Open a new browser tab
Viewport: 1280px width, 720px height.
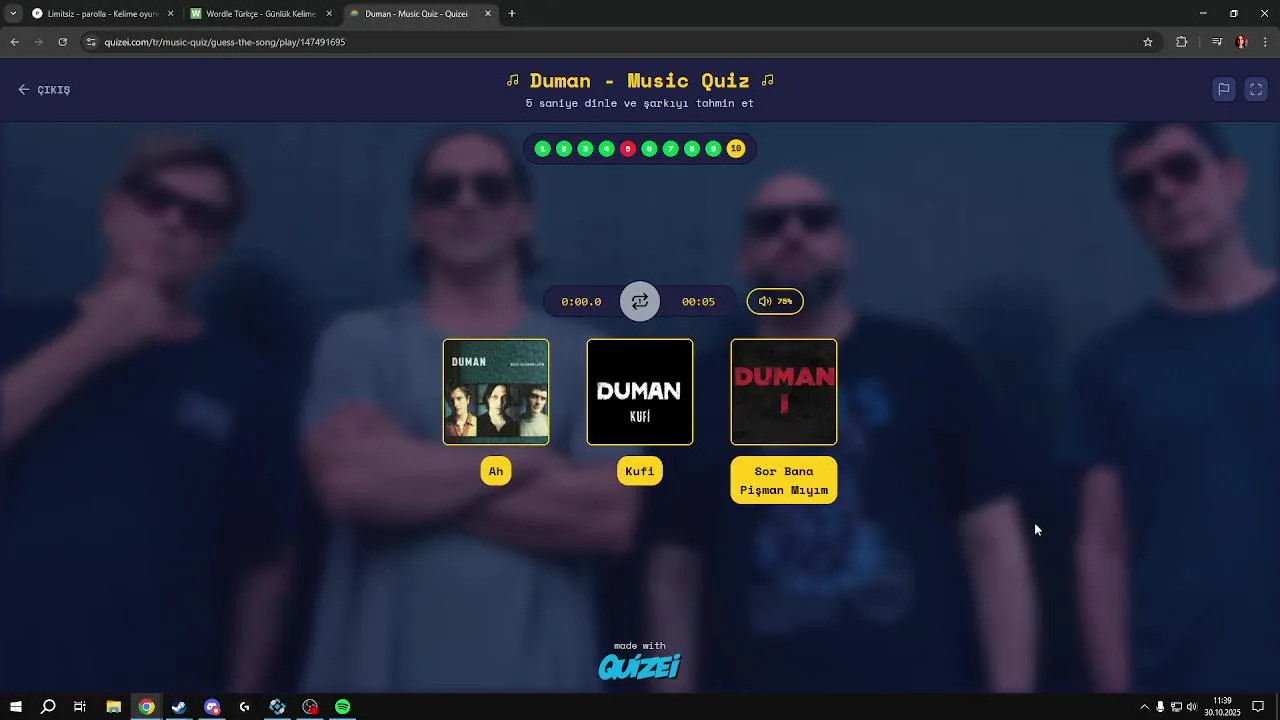(x=512, y=14)
